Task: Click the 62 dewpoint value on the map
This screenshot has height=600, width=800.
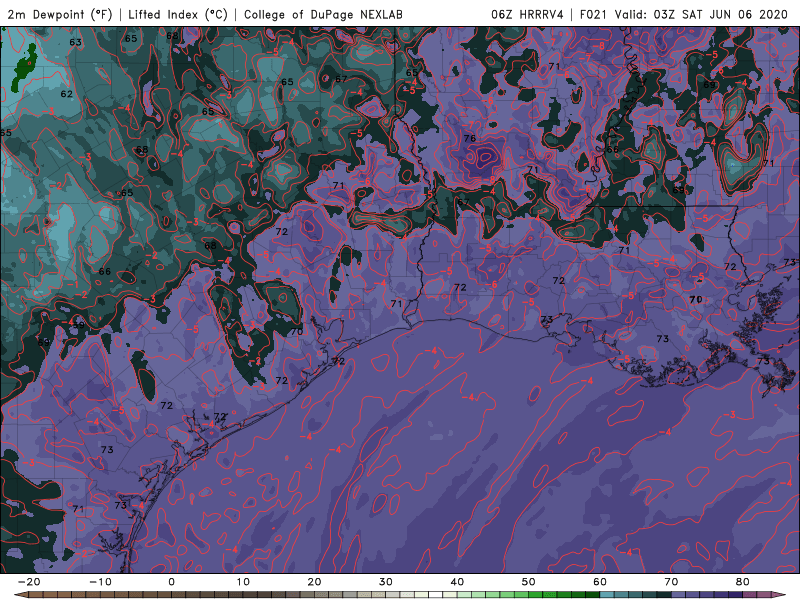Action: (x=66, y=94)
